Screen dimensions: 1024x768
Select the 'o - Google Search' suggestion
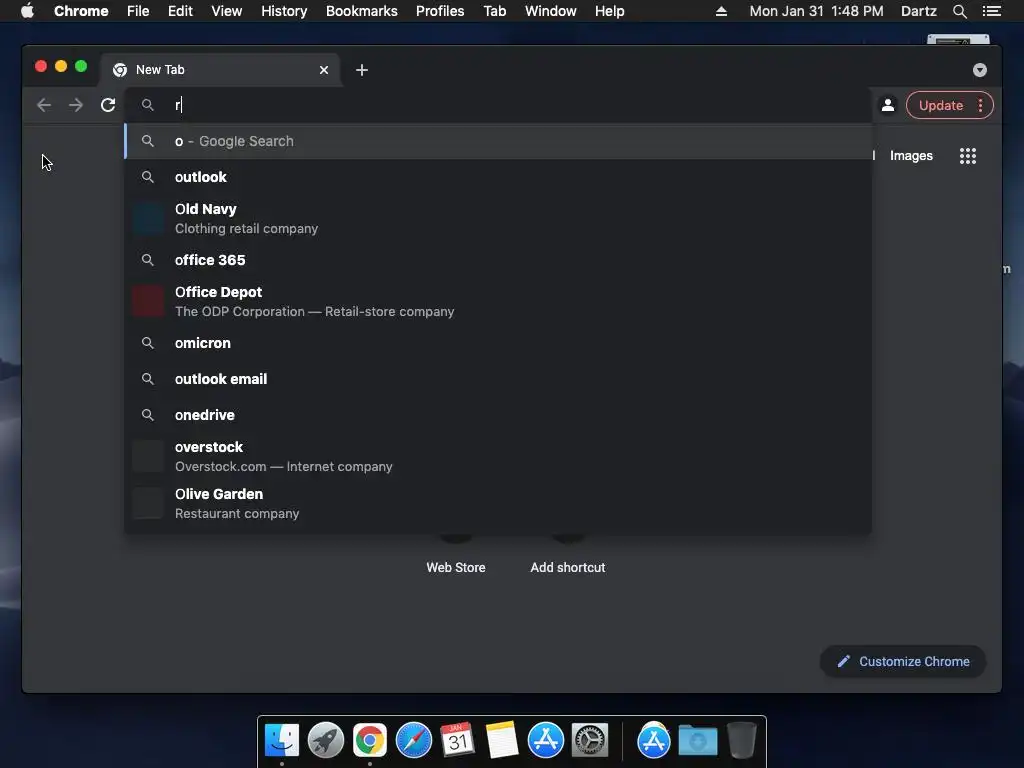coord(498,141)
